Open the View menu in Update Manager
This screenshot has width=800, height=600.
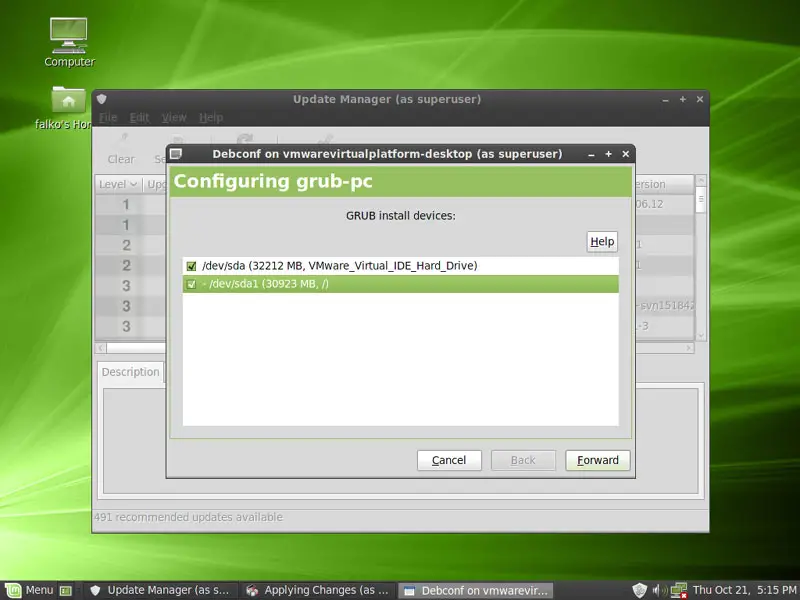coord(174,118)
